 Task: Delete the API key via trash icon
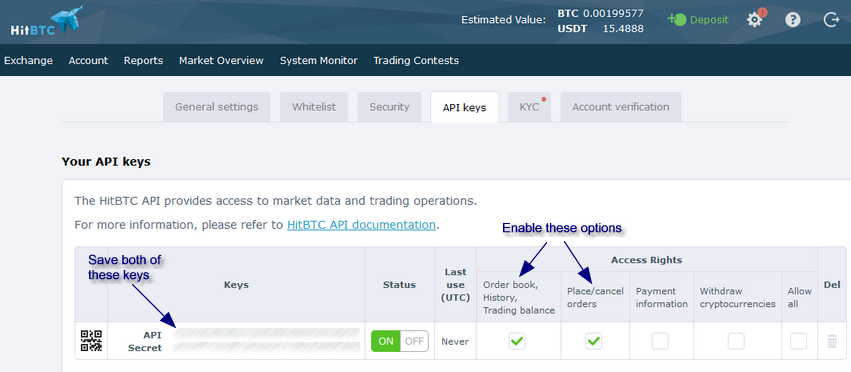pos(831,341)
